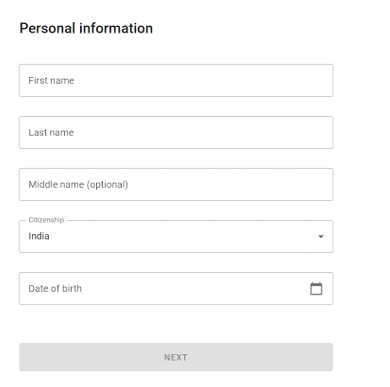Click into the Date of birth field

pos(176,289)
